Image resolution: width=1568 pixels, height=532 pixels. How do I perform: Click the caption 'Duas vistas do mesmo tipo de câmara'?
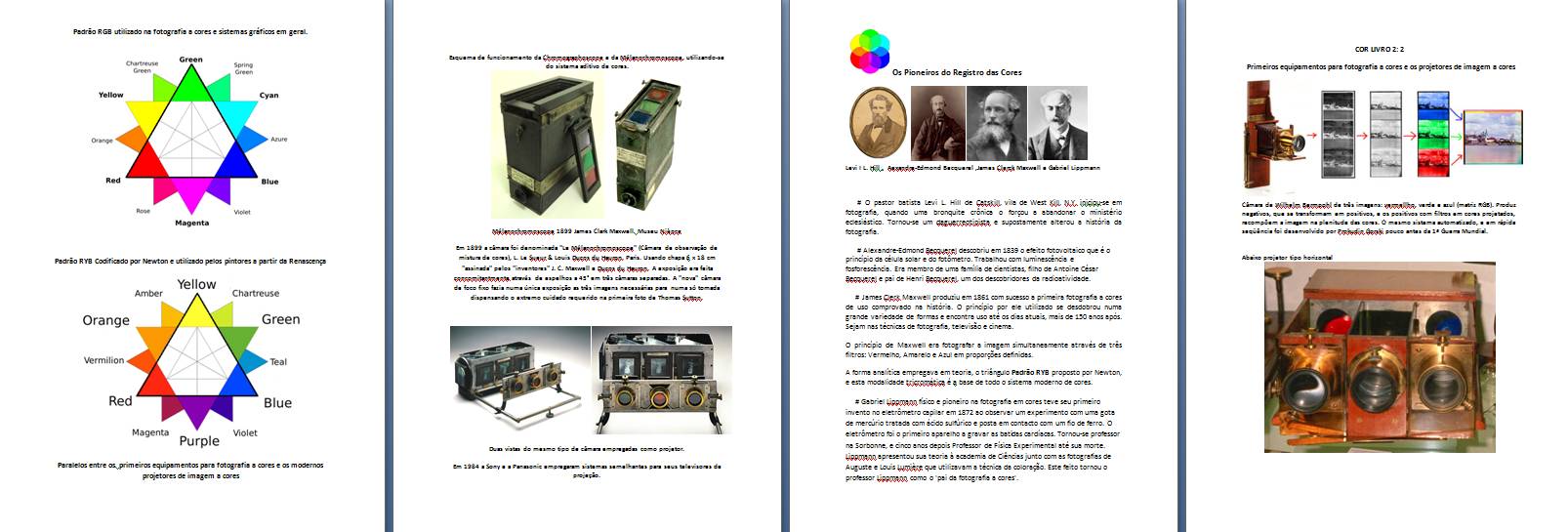(x=587, y=449)
